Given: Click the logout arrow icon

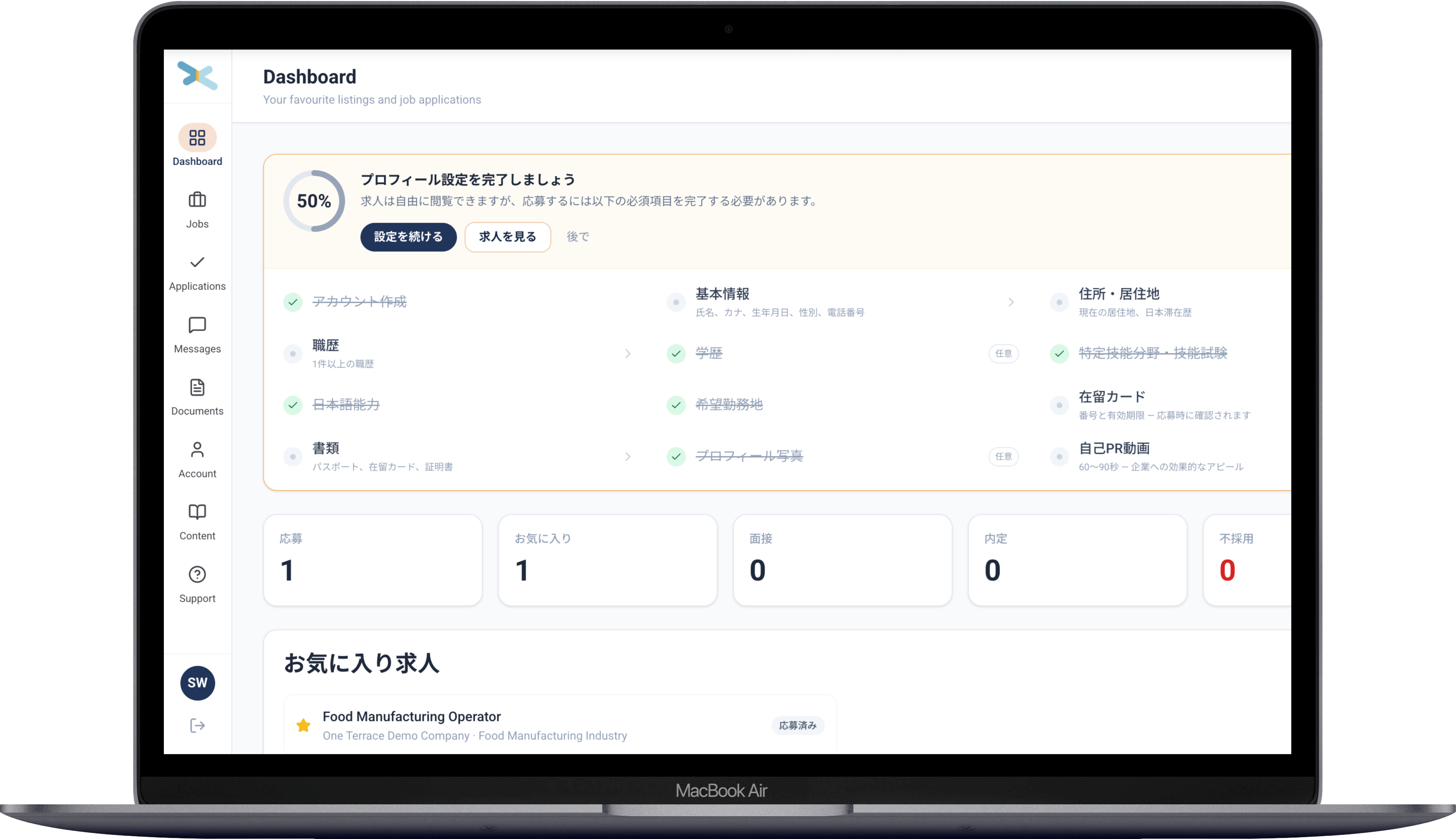Looking at the screenshot, I should [197, 725].
